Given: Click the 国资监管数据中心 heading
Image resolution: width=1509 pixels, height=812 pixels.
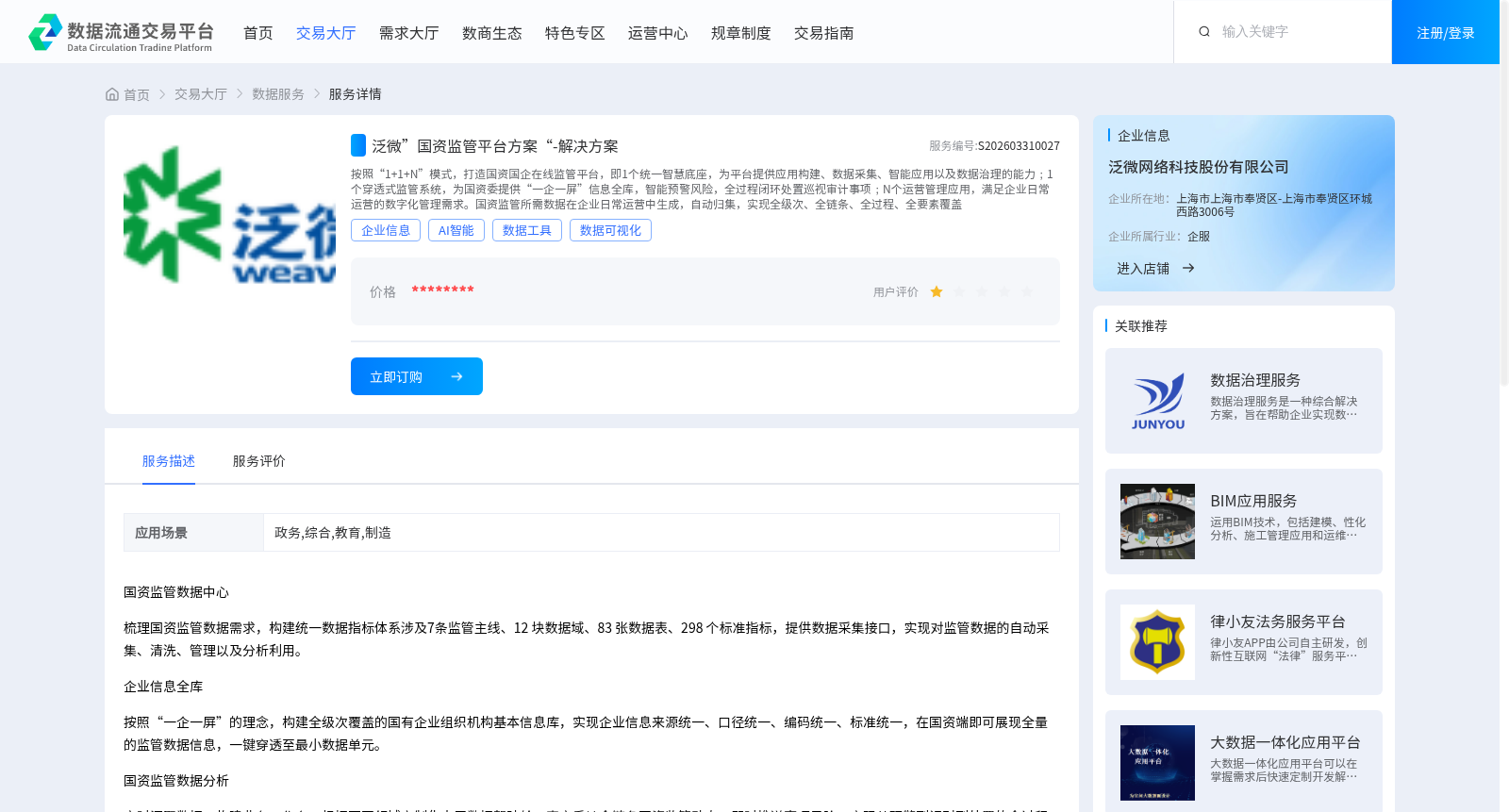Looking at the screenshot, I should (x=176, y=592).
